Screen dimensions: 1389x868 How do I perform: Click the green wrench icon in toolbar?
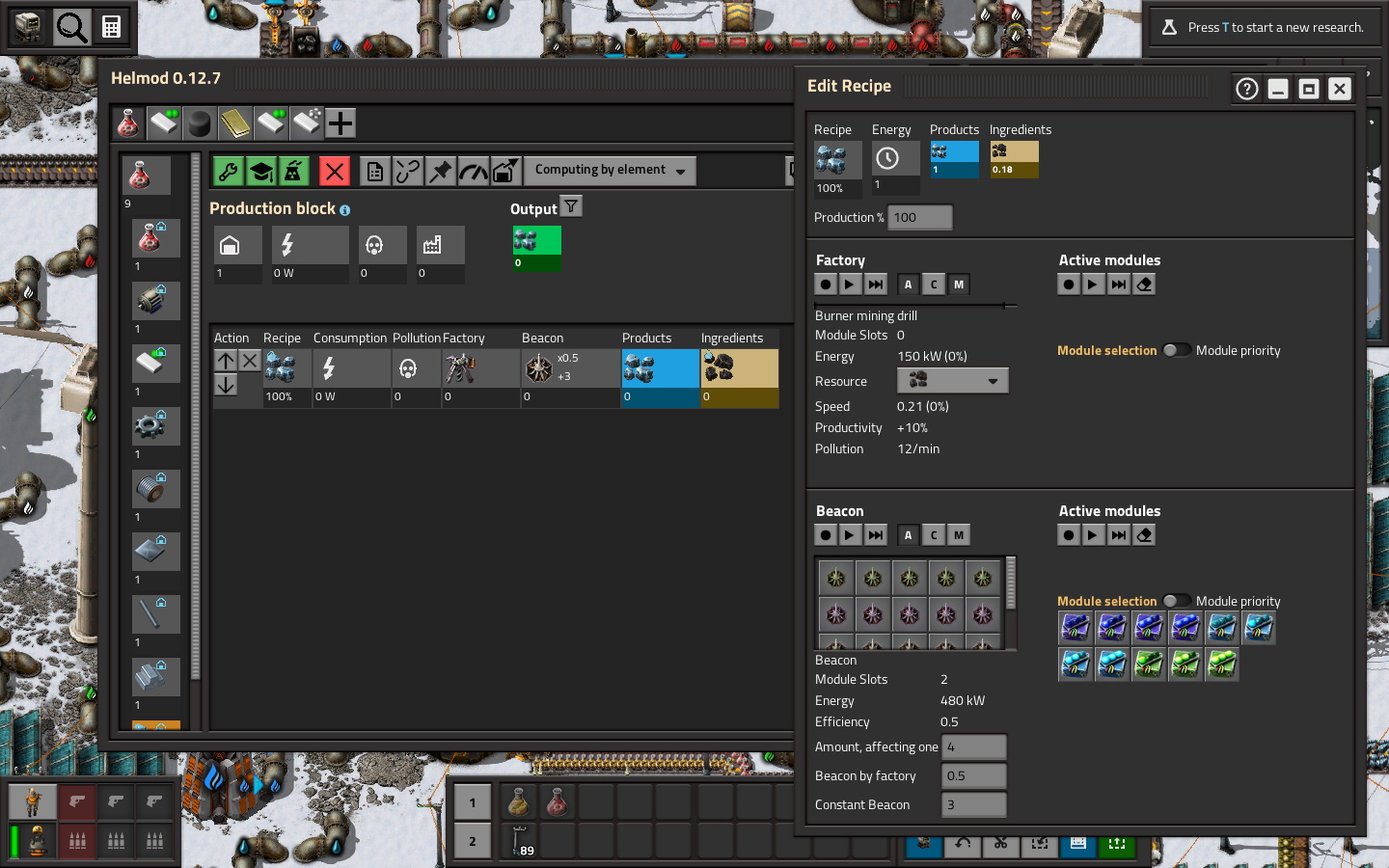coord(229,172)
